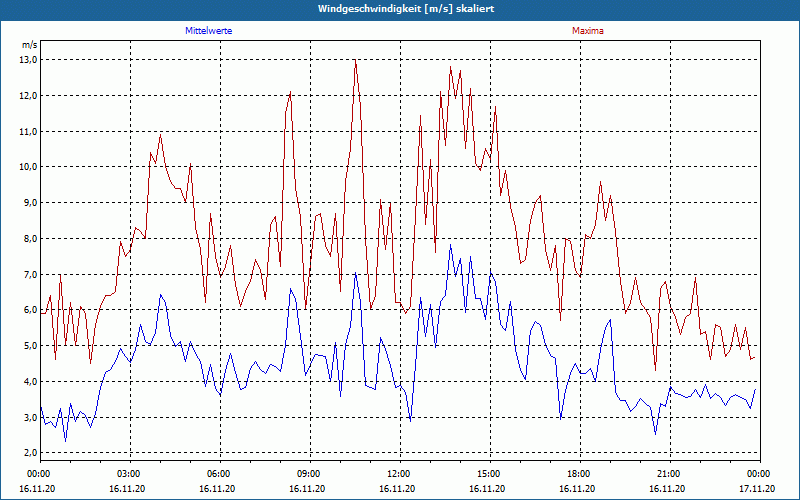Click the 6,0 y-axis value

coord(31,310)
